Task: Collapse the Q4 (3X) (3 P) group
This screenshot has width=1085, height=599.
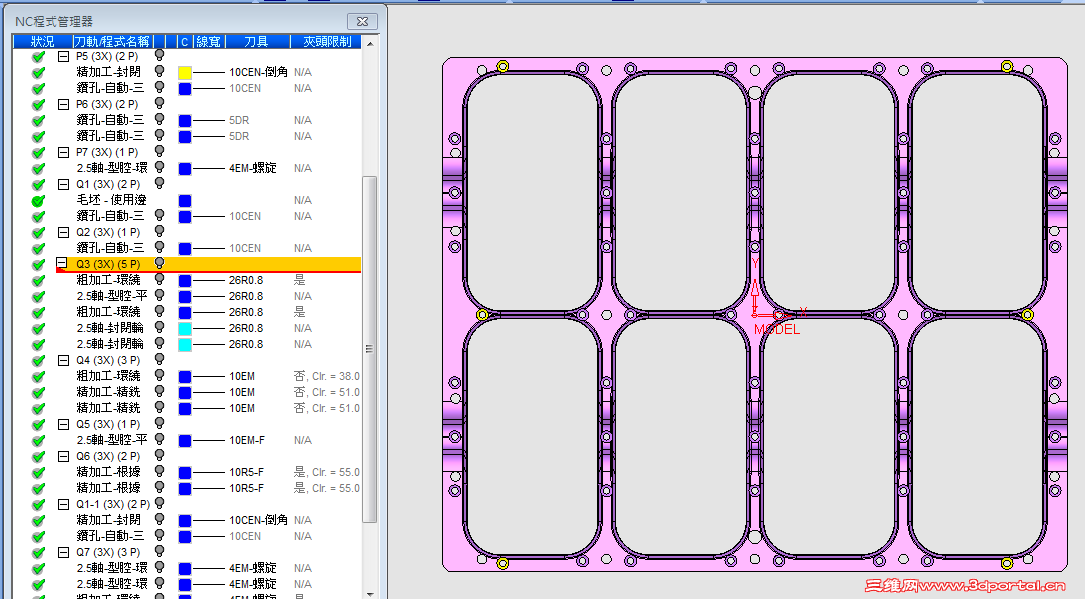Action: [x=63, y=360]
